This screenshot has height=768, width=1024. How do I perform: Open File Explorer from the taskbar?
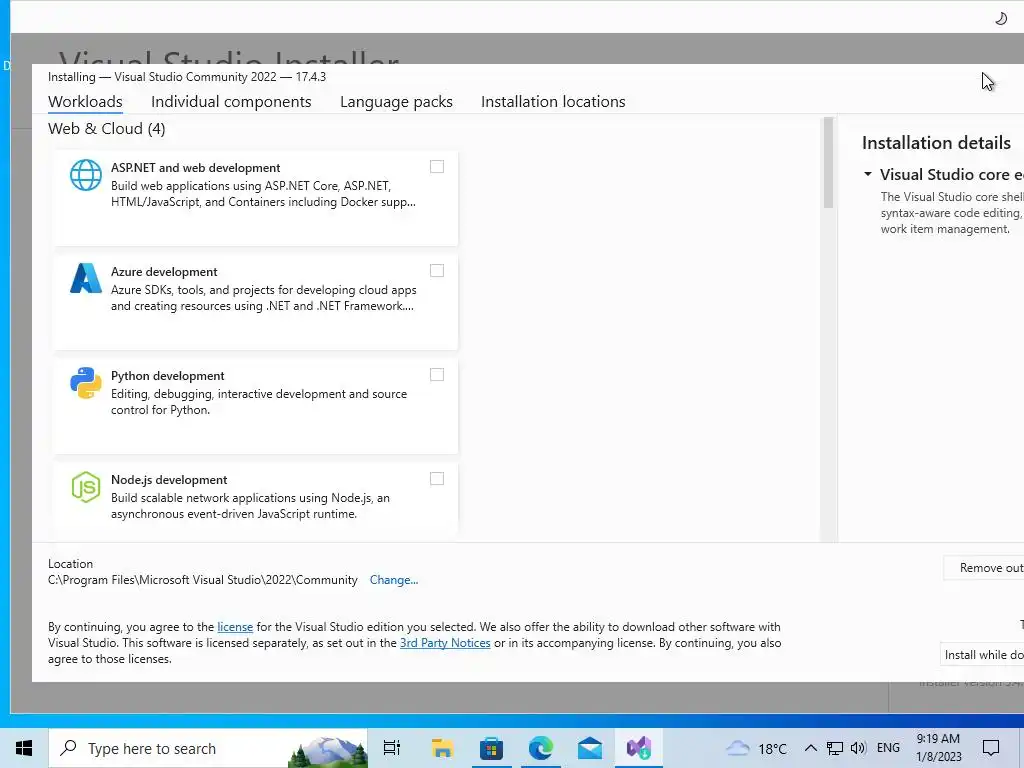(x=441, y=748)
